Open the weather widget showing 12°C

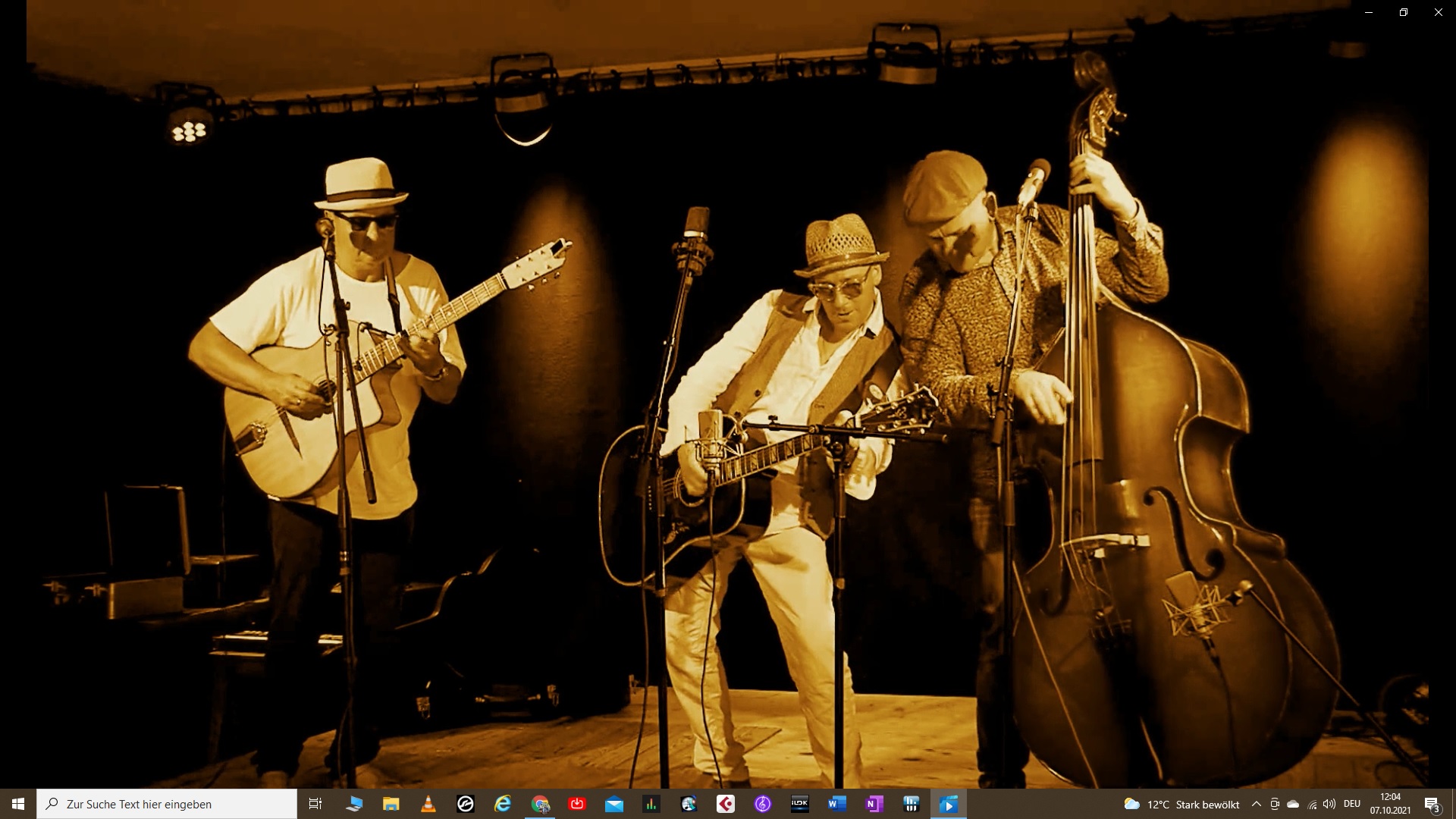click(x=1181, y=805)
